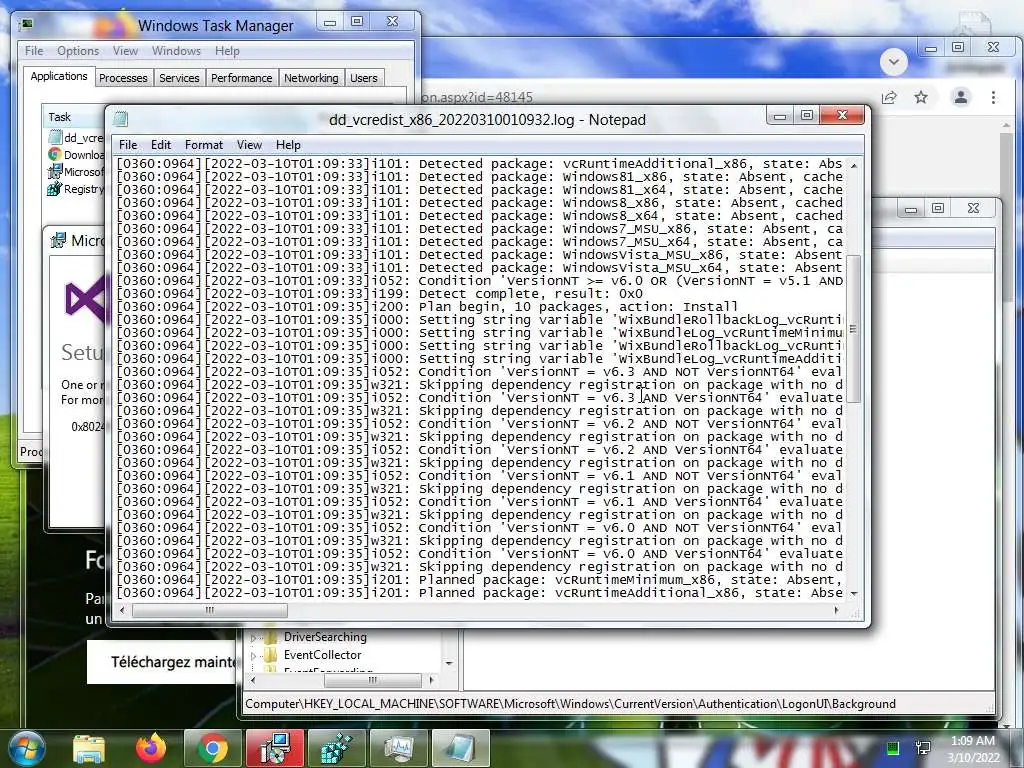Switch to Notepad taskbar icon
This screenshot has width=1024, height=768.
coord(460,748)
